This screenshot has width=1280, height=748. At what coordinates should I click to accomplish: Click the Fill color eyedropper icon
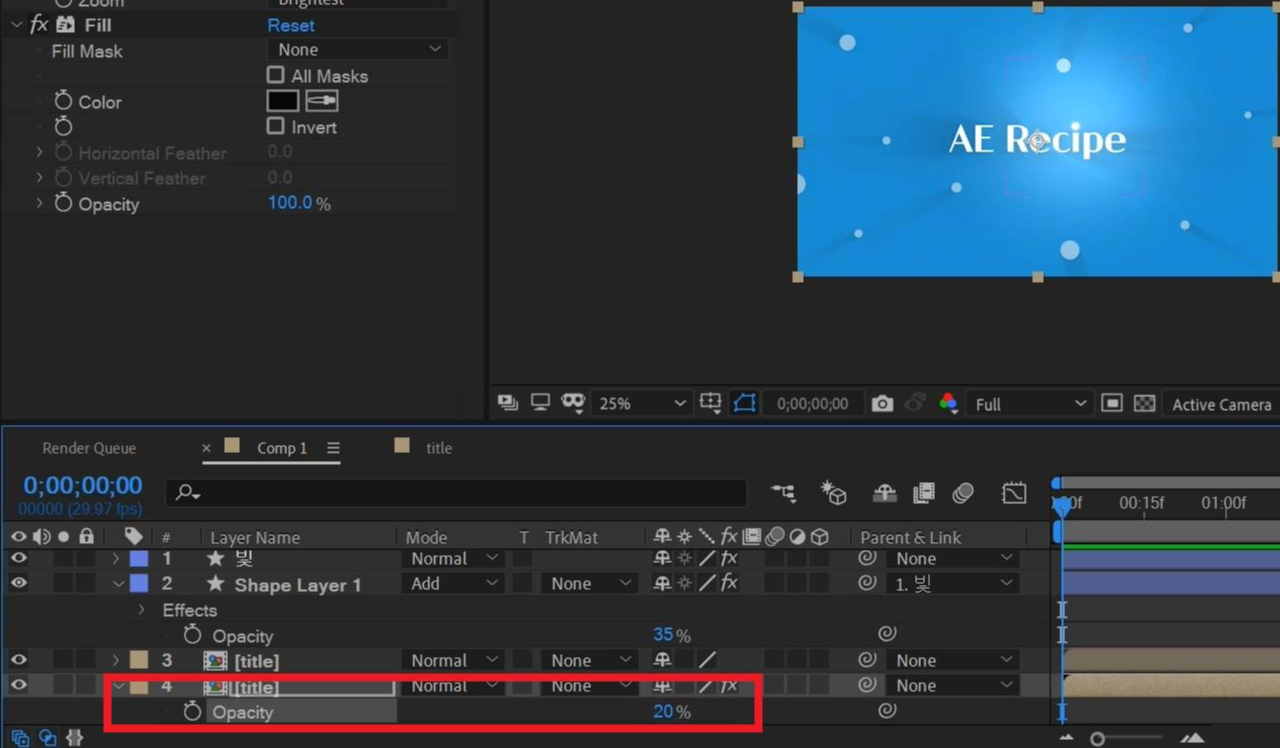click(321, 101)
